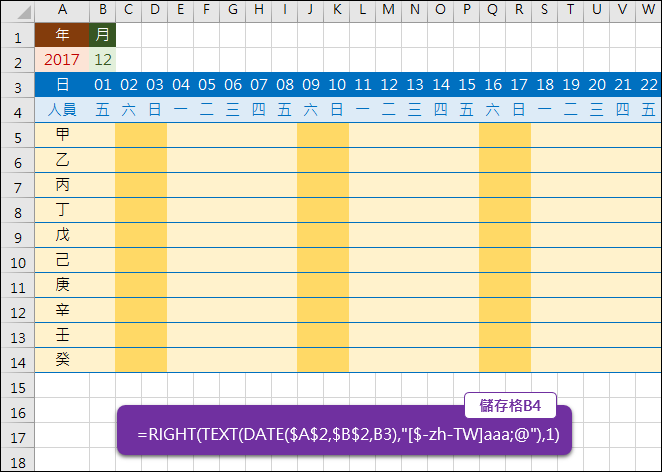Image resolution: width=662 pixels, height=472 pixels.
Task: Select day cell 09 in row 3
Action: coord(311,85)
